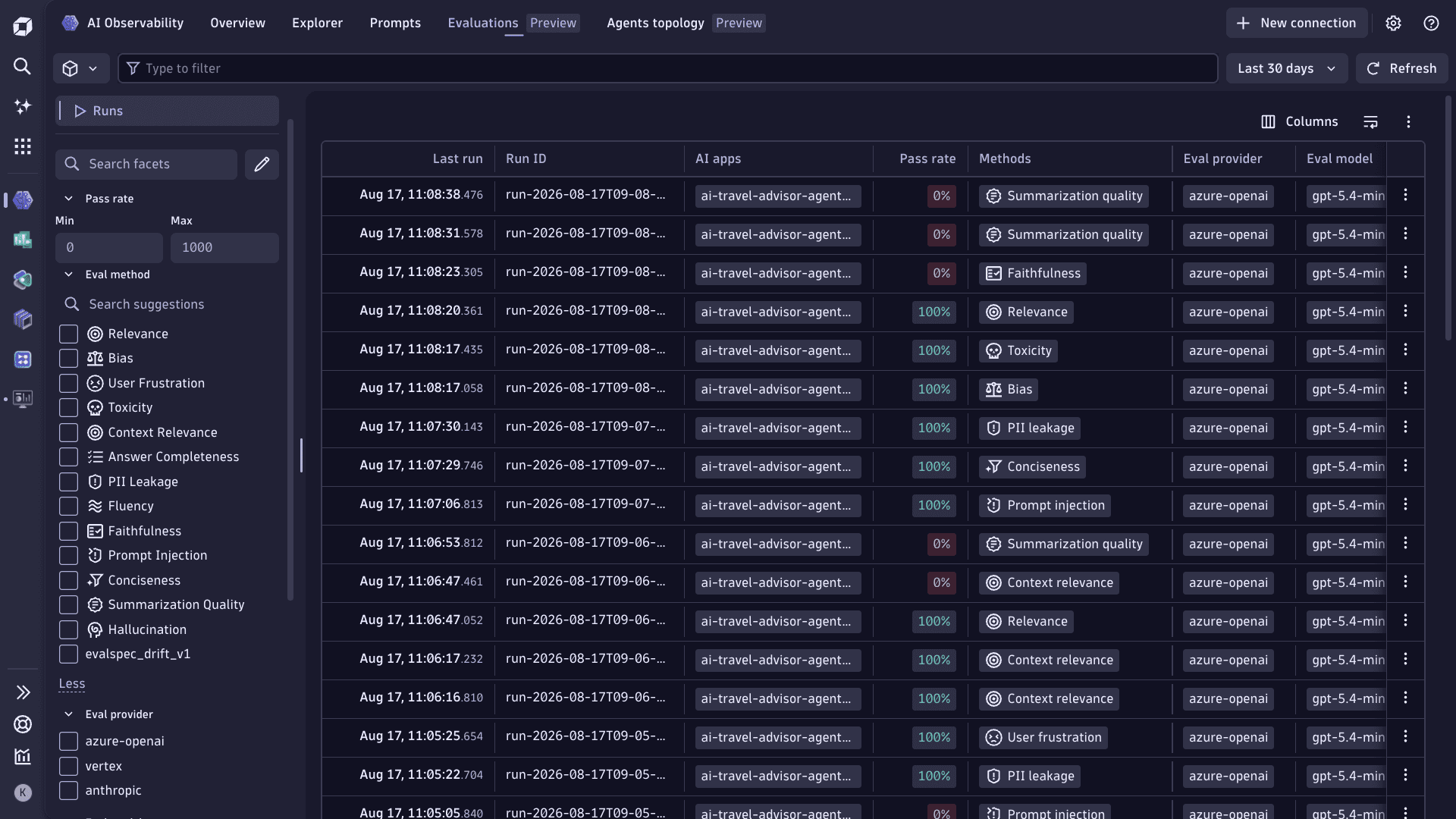Collapse the Pass rate facet section
The width and height of the screenshot is (1456, 819).
pos(68,199)
